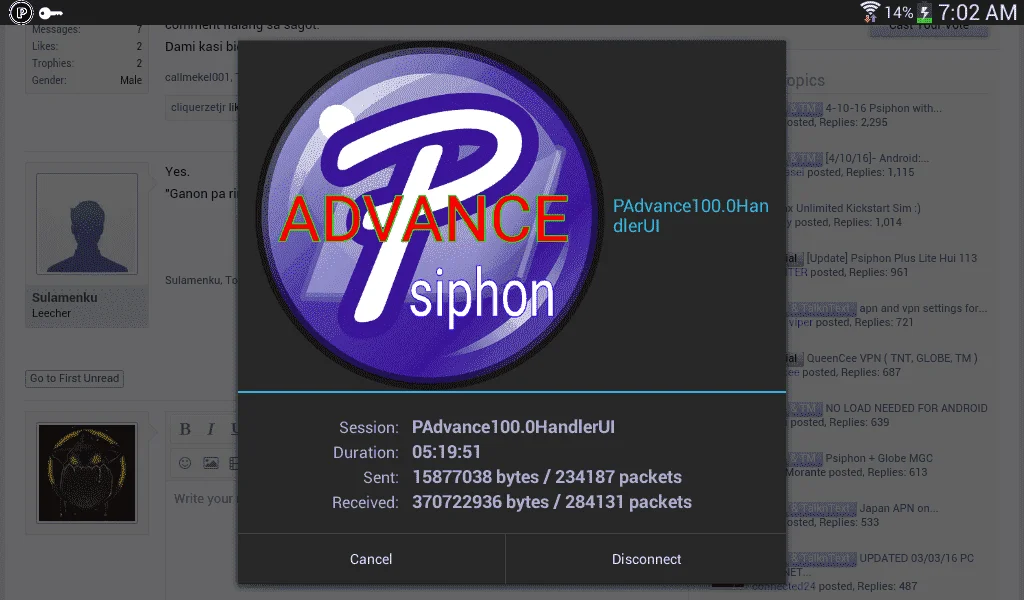The height and width of the screenshot is (600, 1024).
Task: Tap the Trophies count row in profile
Action: click(86, 63)
